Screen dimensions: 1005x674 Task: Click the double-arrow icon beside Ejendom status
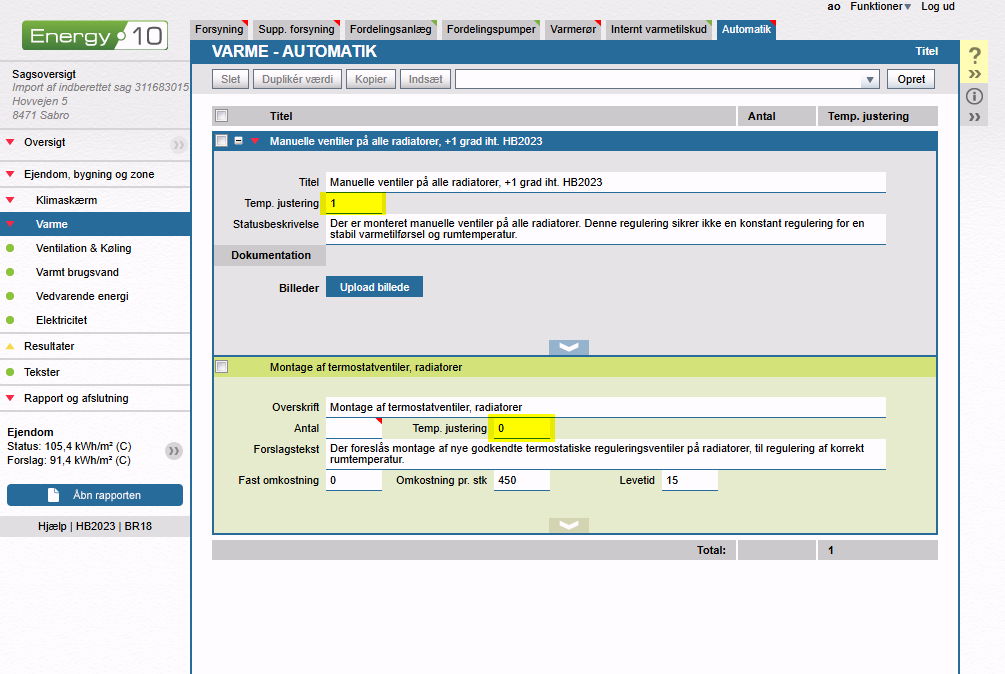pyautogui.click(x=174, y=451)
